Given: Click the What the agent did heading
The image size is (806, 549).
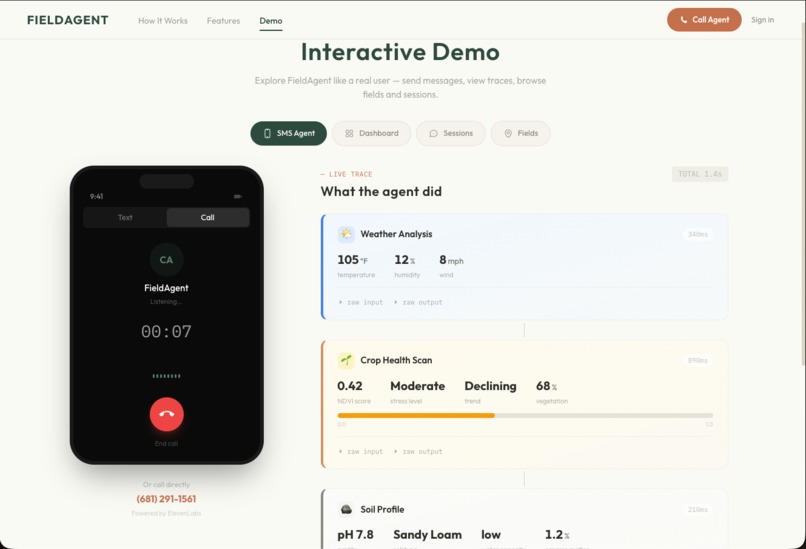Looking at the screenshot, I should pos(381,192).
